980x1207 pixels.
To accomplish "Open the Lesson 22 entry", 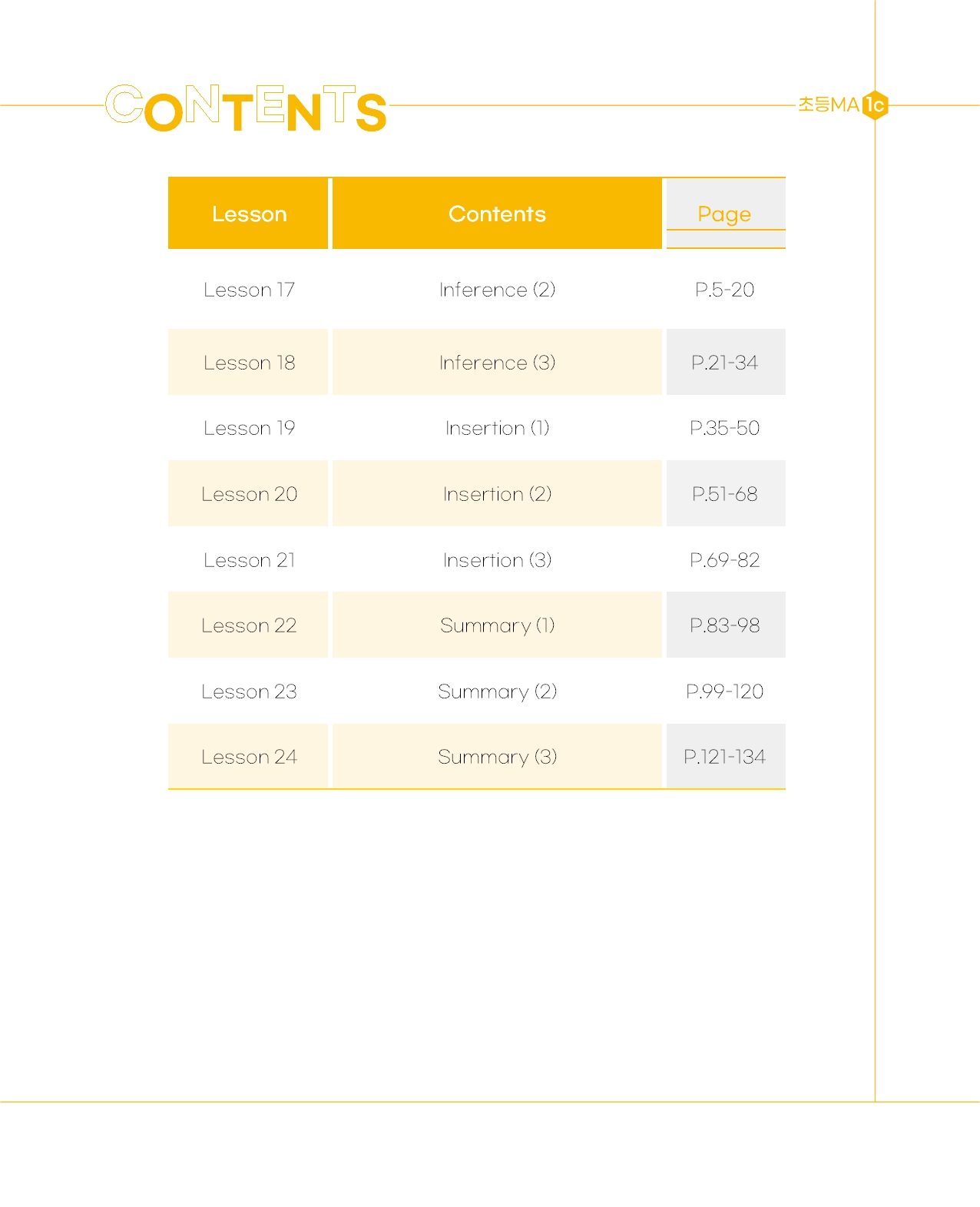I will pos(249,625).
